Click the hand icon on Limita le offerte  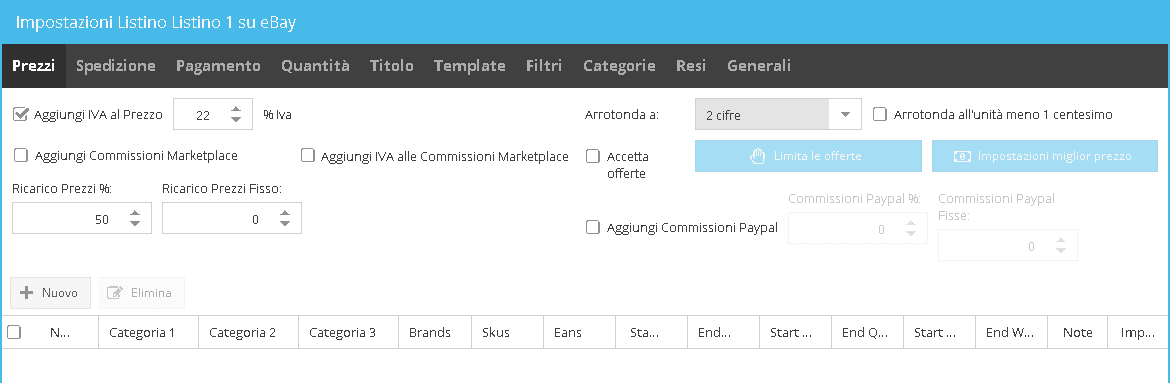tap(758, 156)
